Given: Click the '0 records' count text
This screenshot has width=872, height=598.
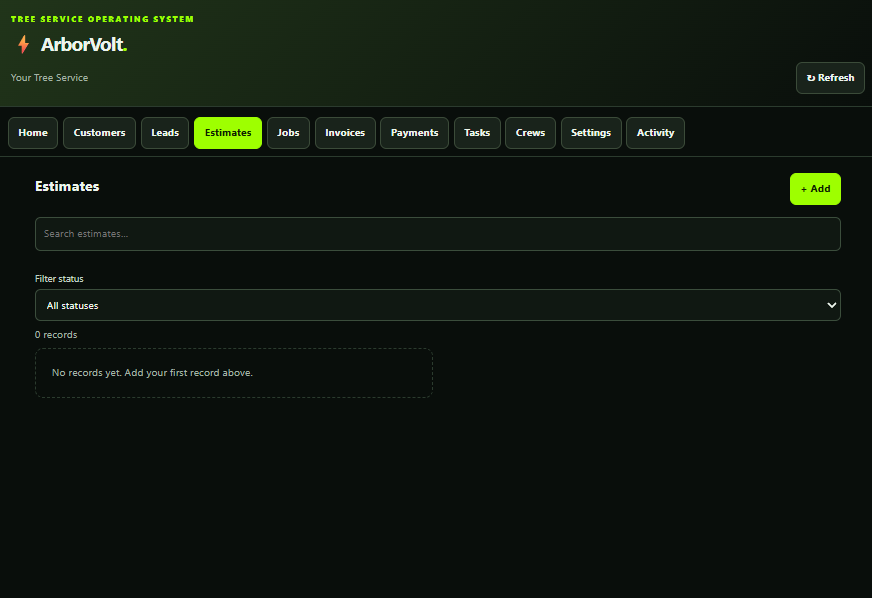Looking at the screenshot, I should (56, 335).
